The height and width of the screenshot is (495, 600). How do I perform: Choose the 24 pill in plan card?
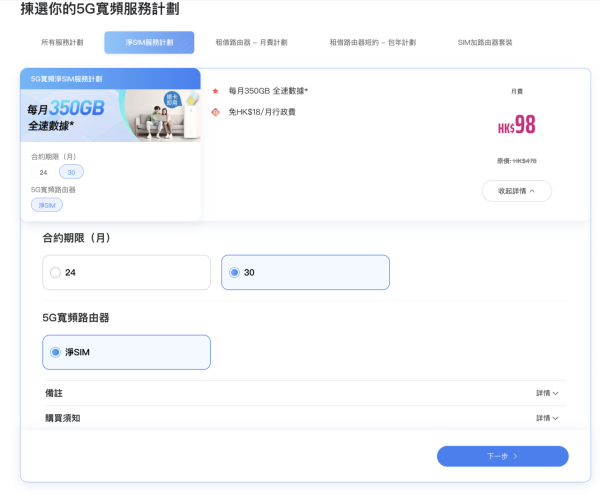(x=43, y=172)
